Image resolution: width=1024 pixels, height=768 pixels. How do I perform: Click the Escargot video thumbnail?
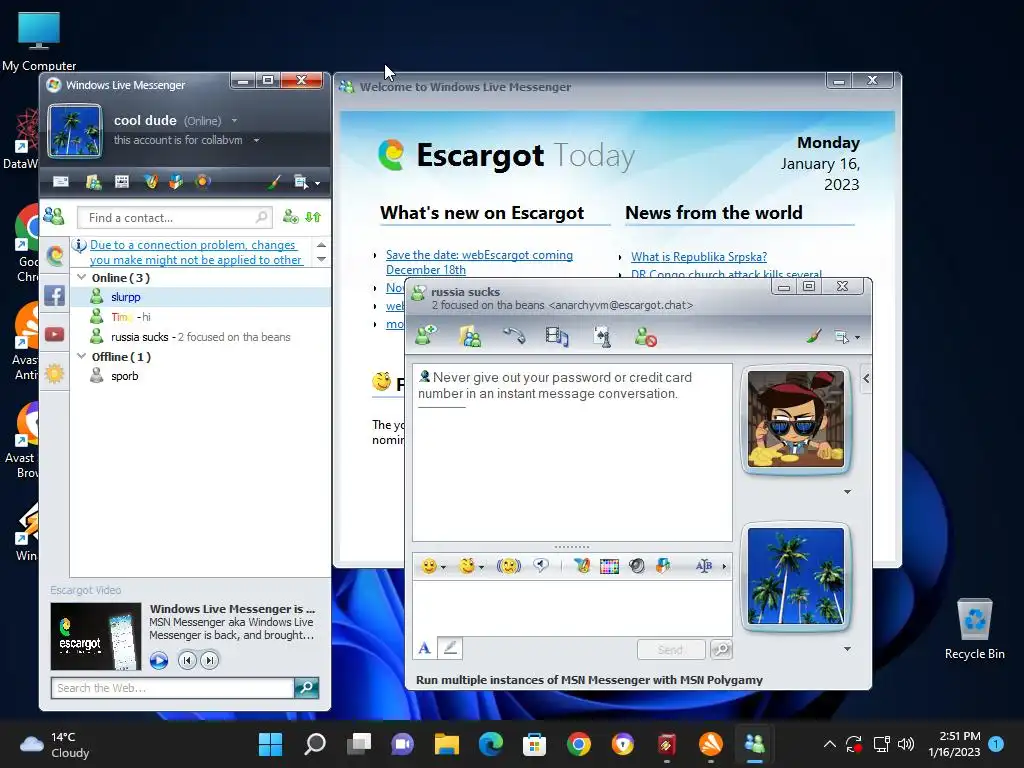click(x=96, y=636)
